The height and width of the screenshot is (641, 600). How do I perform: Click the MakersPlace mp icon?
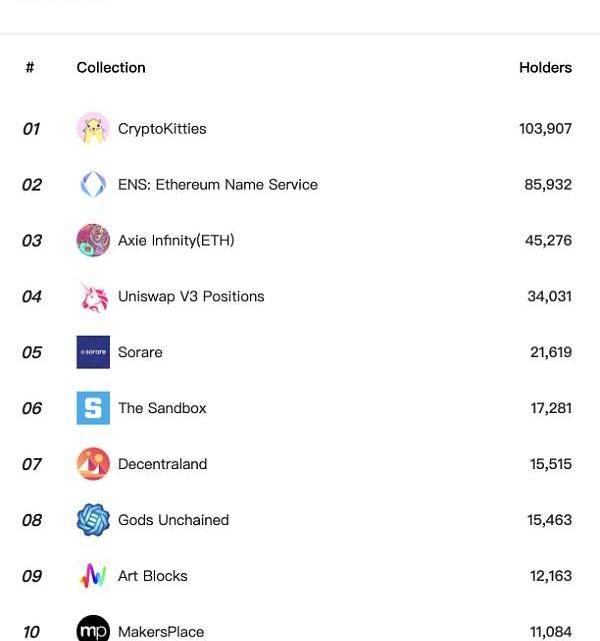tap(93, 630)
